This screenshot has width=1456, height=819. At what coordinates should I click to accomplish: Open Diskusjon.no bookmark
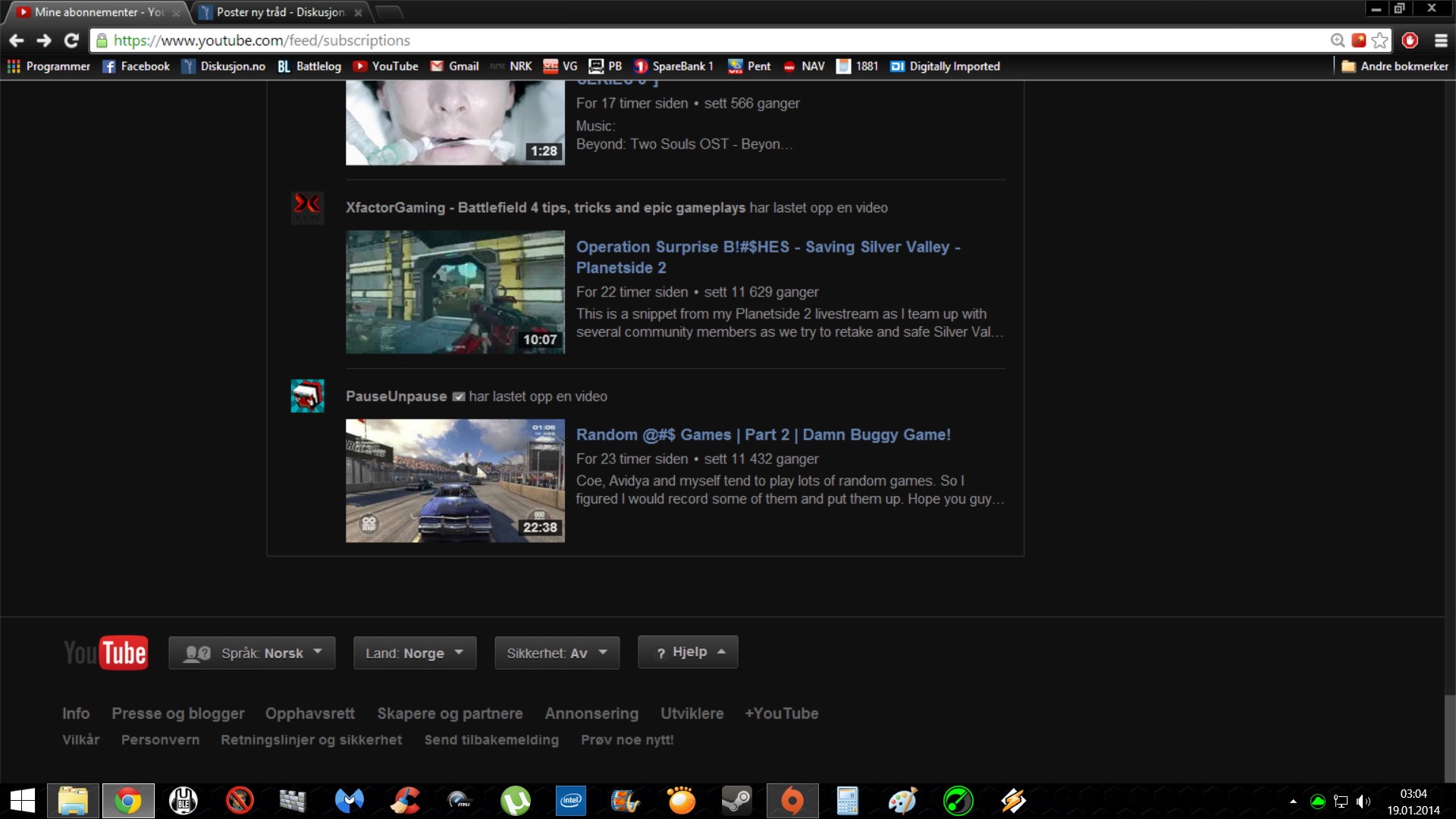point(224,66)
